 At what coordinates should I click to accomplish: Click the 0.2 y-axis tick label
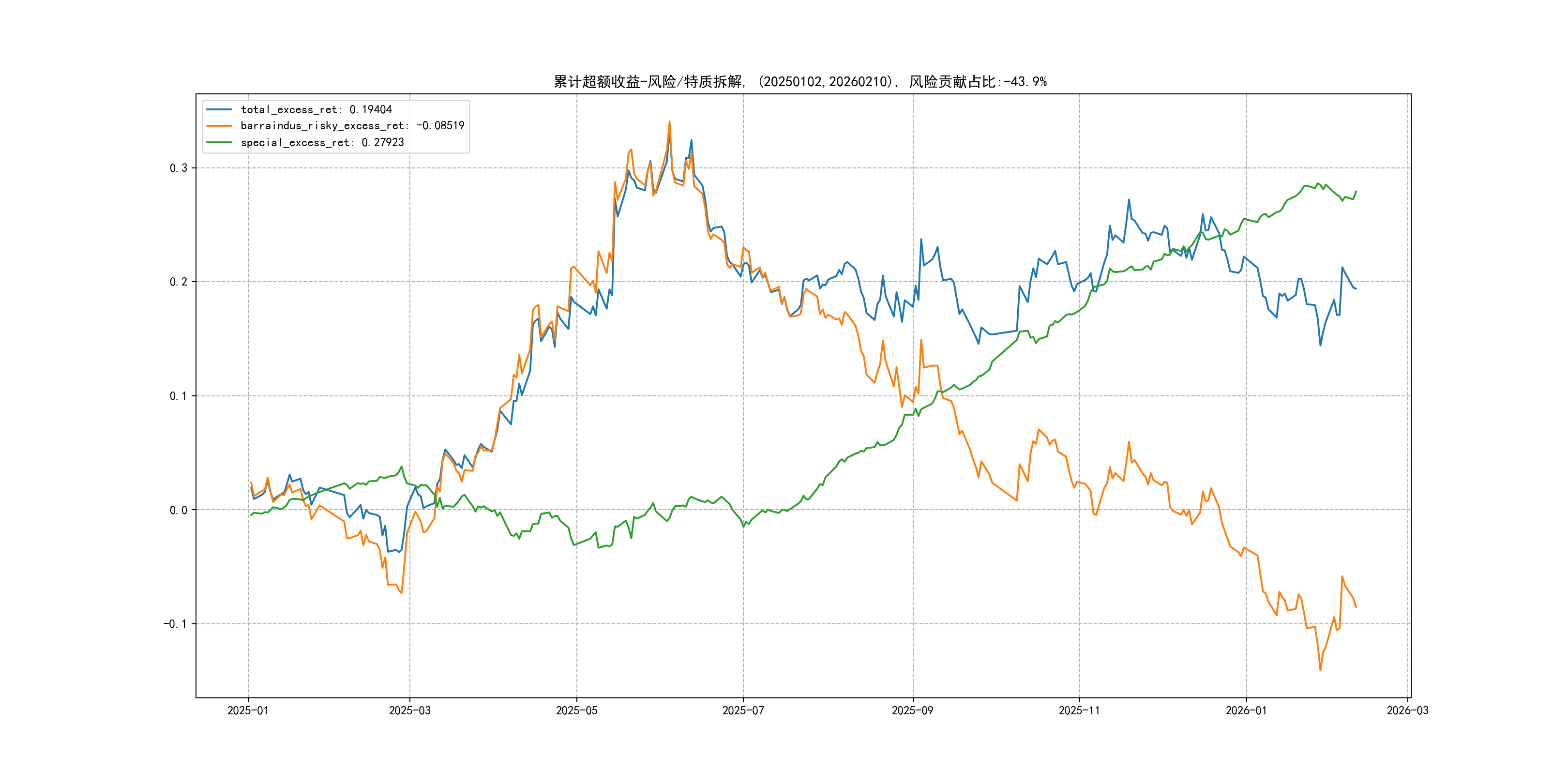tap(179, 282)
